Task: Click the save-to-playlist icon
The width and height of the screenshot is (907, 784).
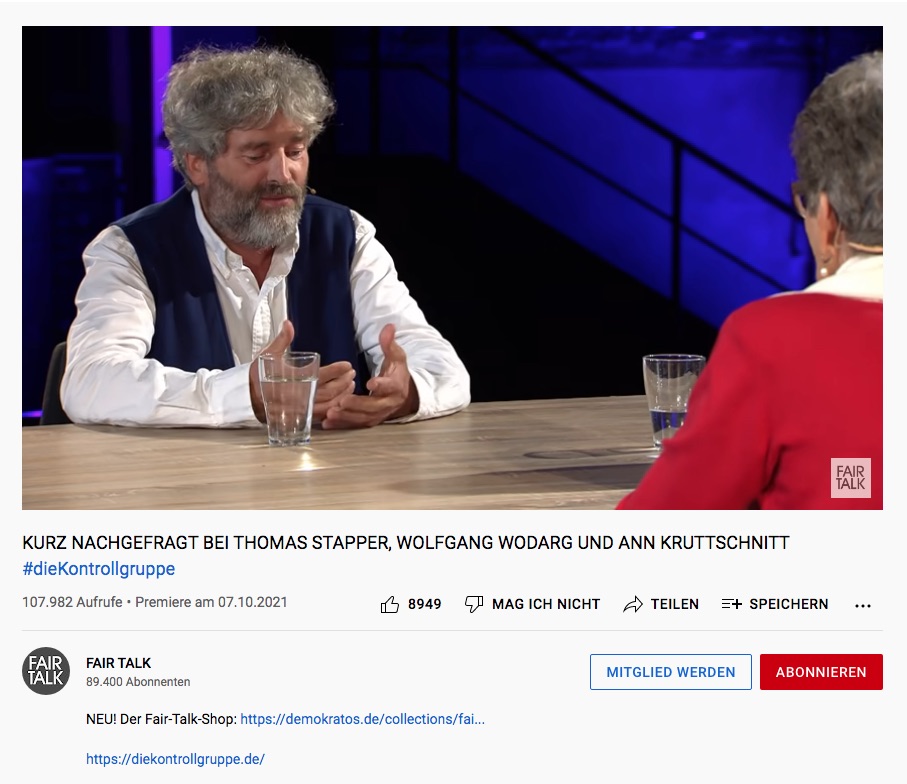Action: [731, 604]
